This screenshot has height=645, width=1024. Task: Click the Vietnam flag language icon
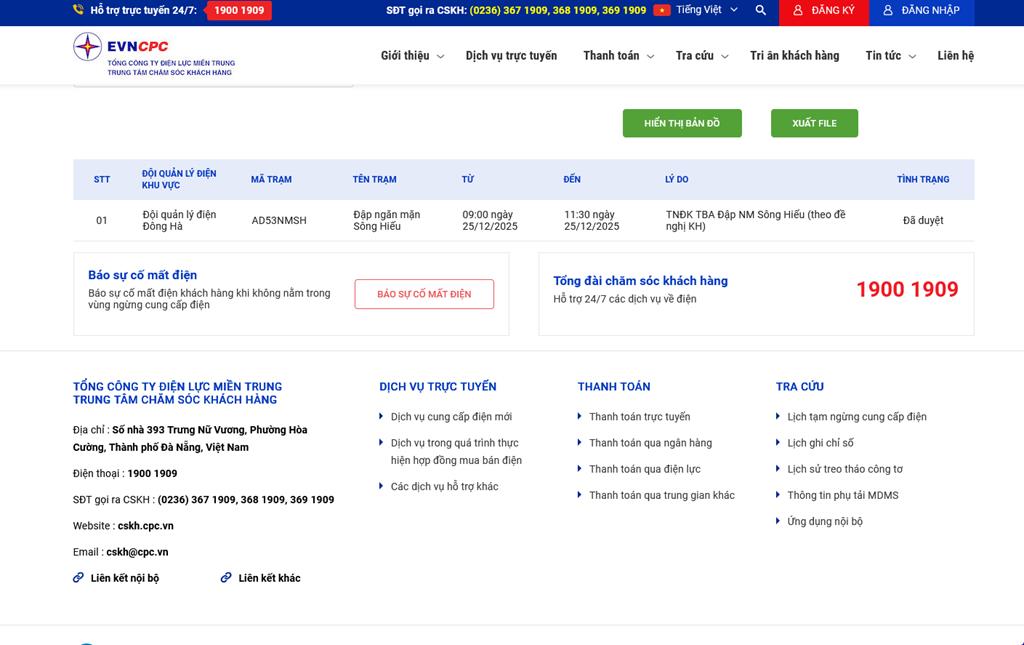tap(661, 10)
